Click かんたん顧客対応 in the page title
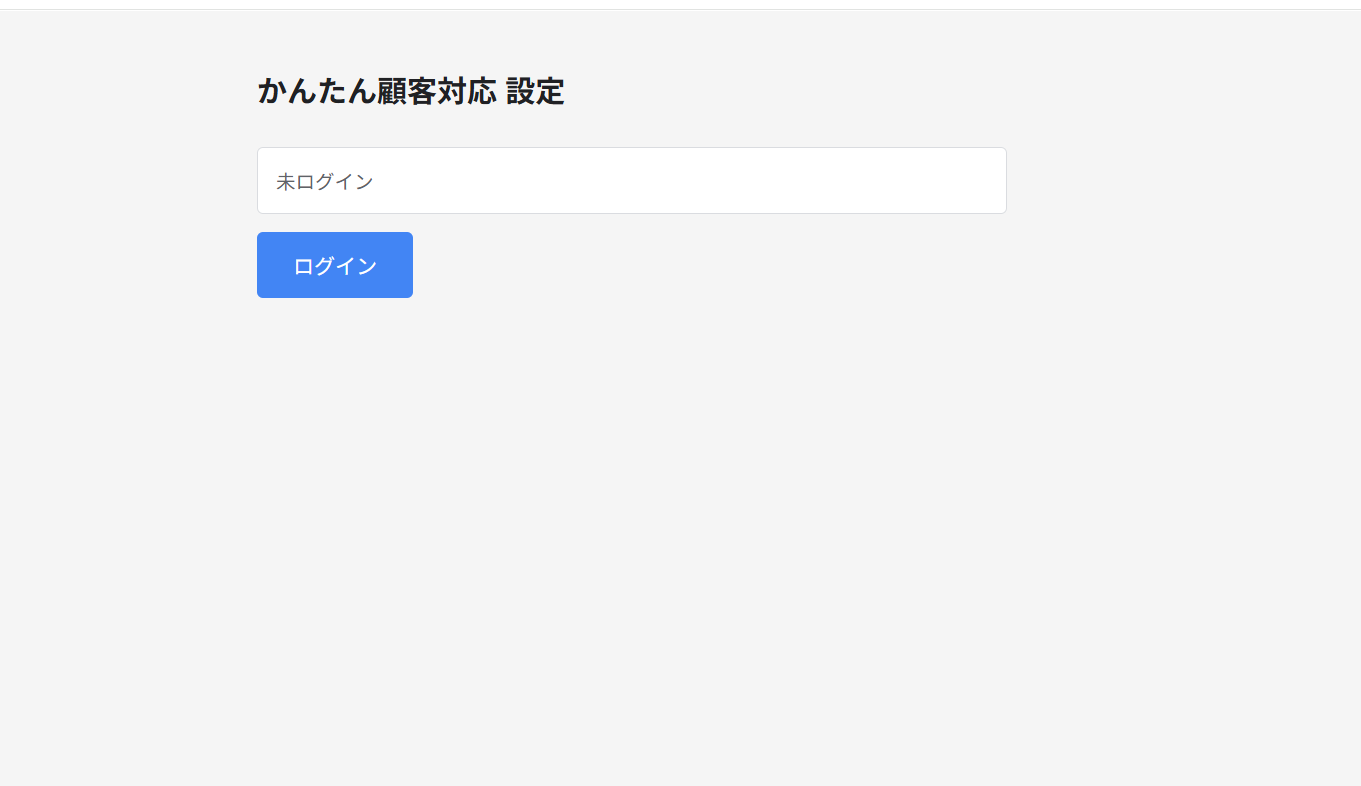The image size is (1361, 786). (x=376, y=91)
